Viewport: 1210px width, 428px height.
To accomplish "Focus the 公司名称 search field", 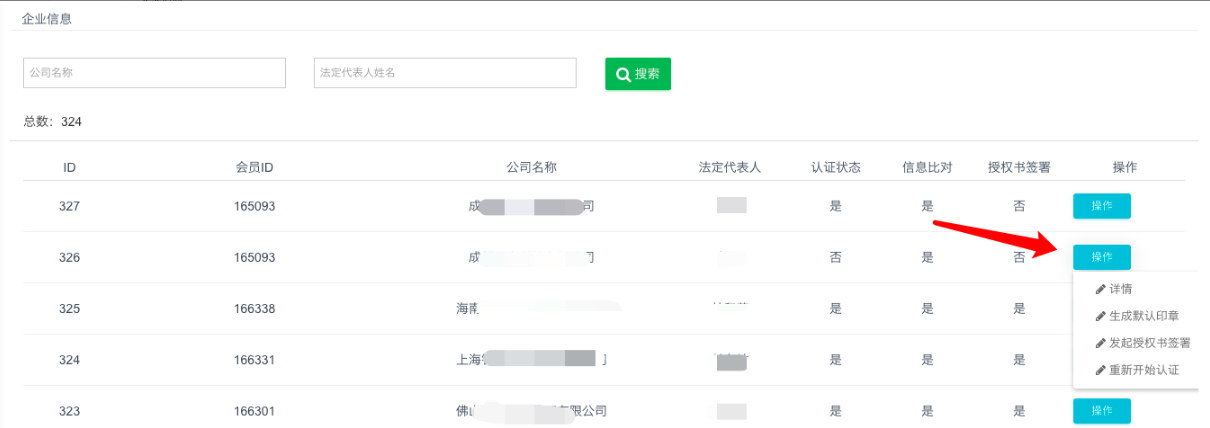I will [154, 73].
